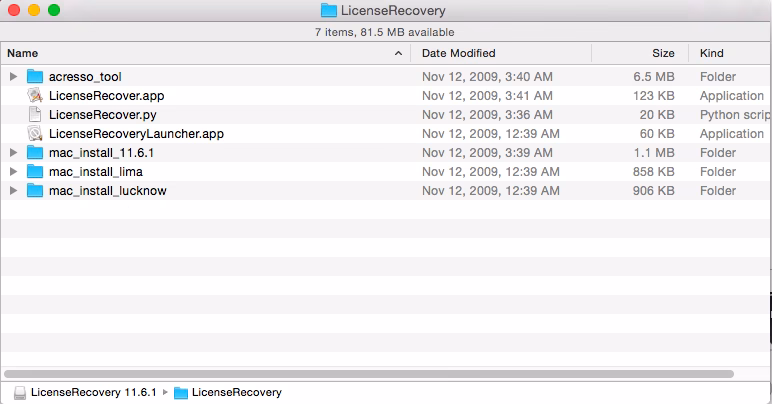Screen dimensions: 772x404
Task: Expand the acresso_tool folder disclosure triangle
Action: tap(13, 77)
